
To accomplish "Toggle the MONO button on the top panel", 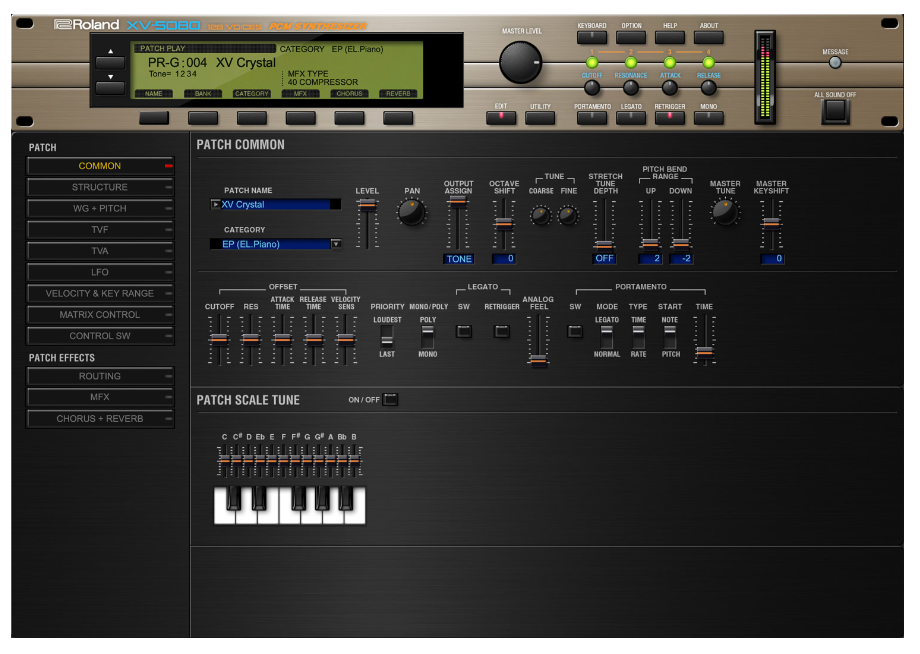I will click(x=709, y=118).
